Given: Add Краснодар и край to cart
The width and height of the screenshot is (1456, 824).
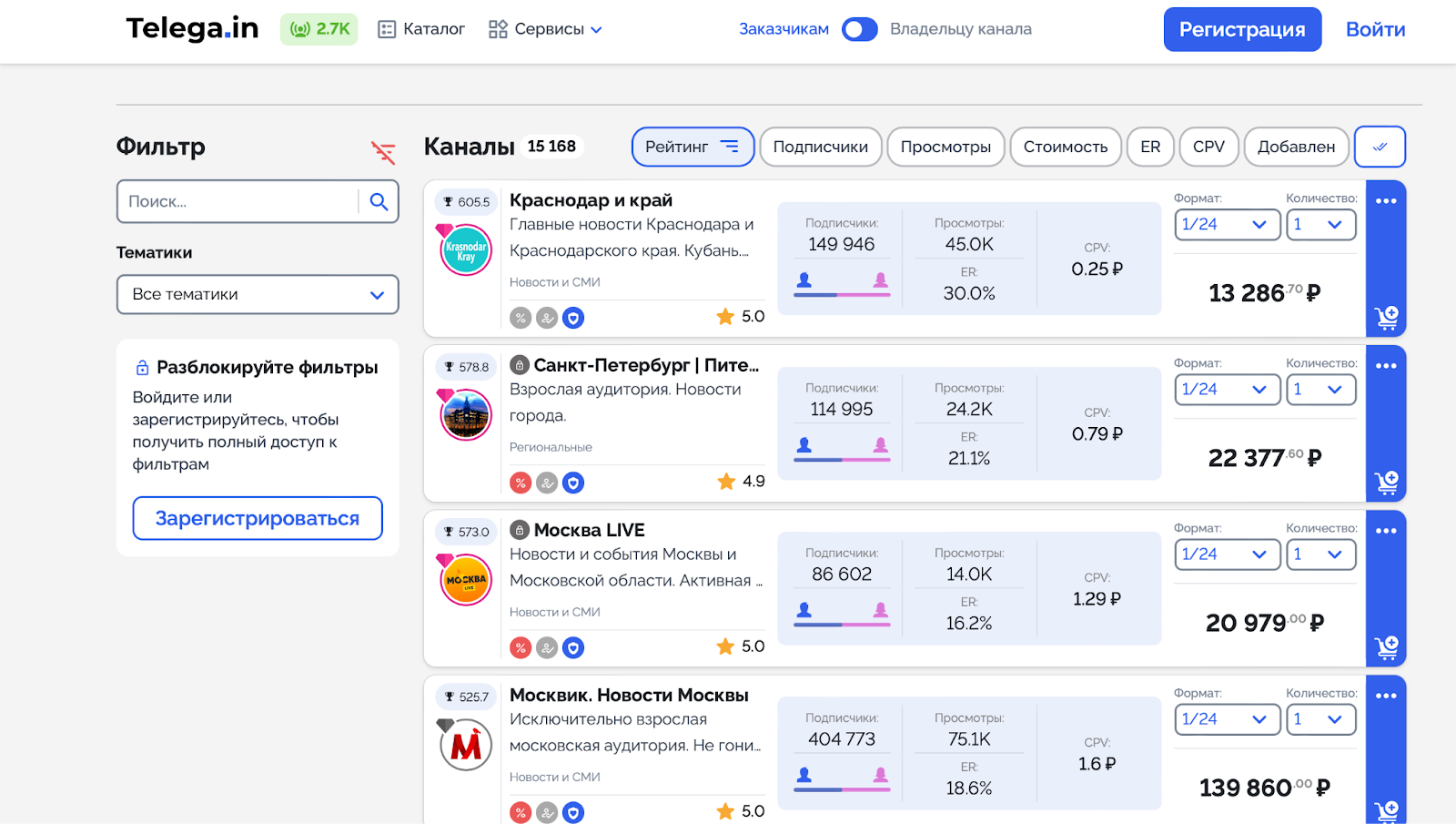Looking at the screenshot, I should (1386, 318).
